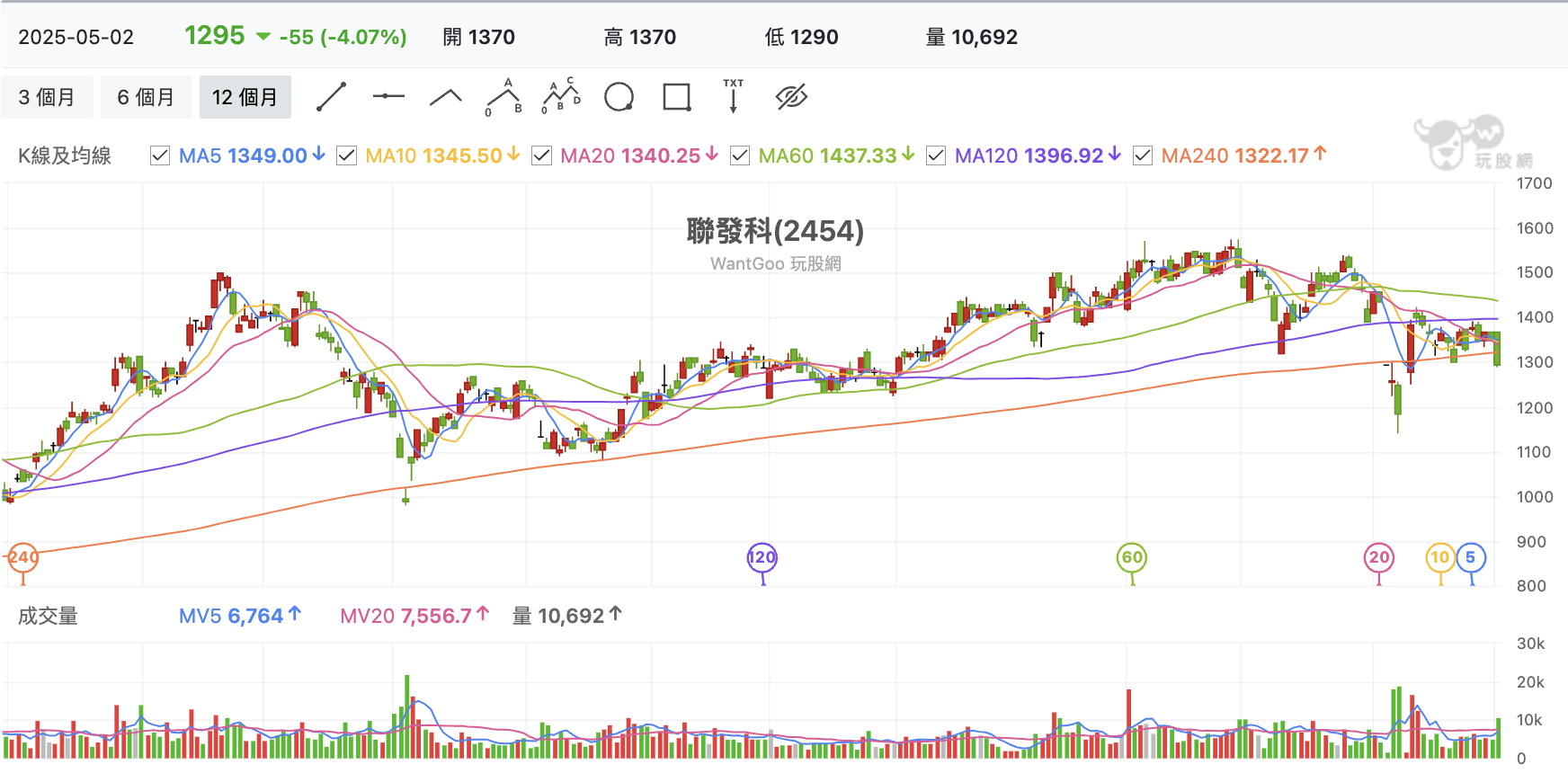Viewport: 1568px width, 773px height.
Task: Click the yellow 10 MA marker
Action: click(x=1440, y=557)
